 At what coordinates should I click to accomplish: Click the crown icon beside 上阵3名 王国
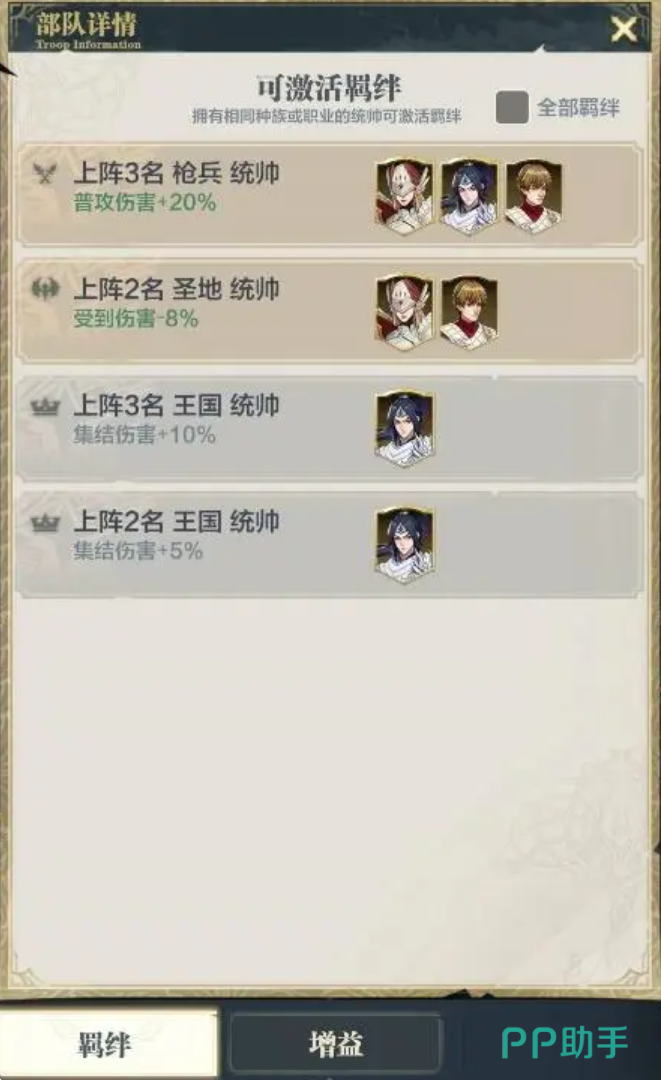(x=45, y=406)
